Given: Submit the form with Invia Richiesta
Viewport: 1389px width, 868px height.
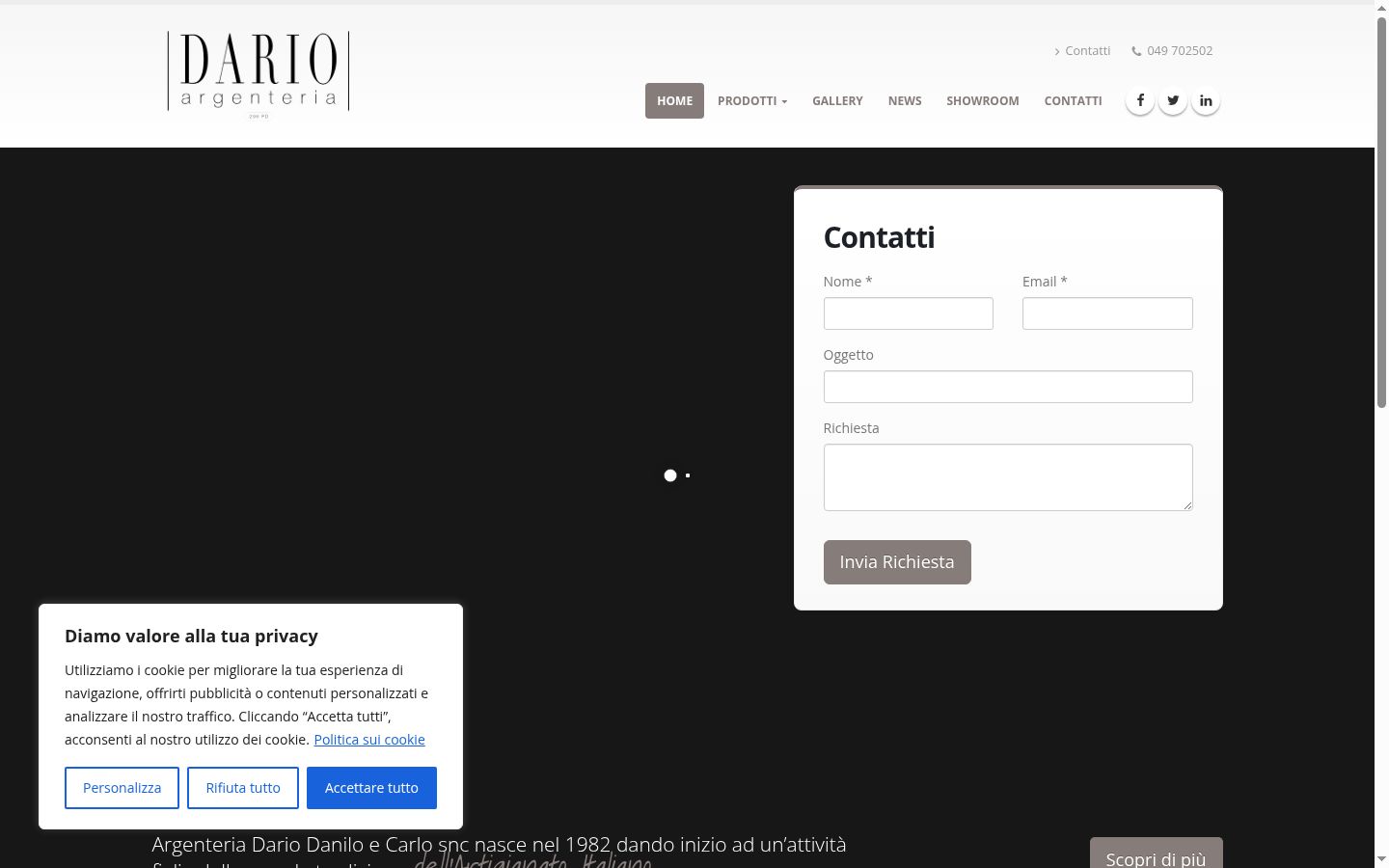Looking at the screenshot, I should [897, 562].
